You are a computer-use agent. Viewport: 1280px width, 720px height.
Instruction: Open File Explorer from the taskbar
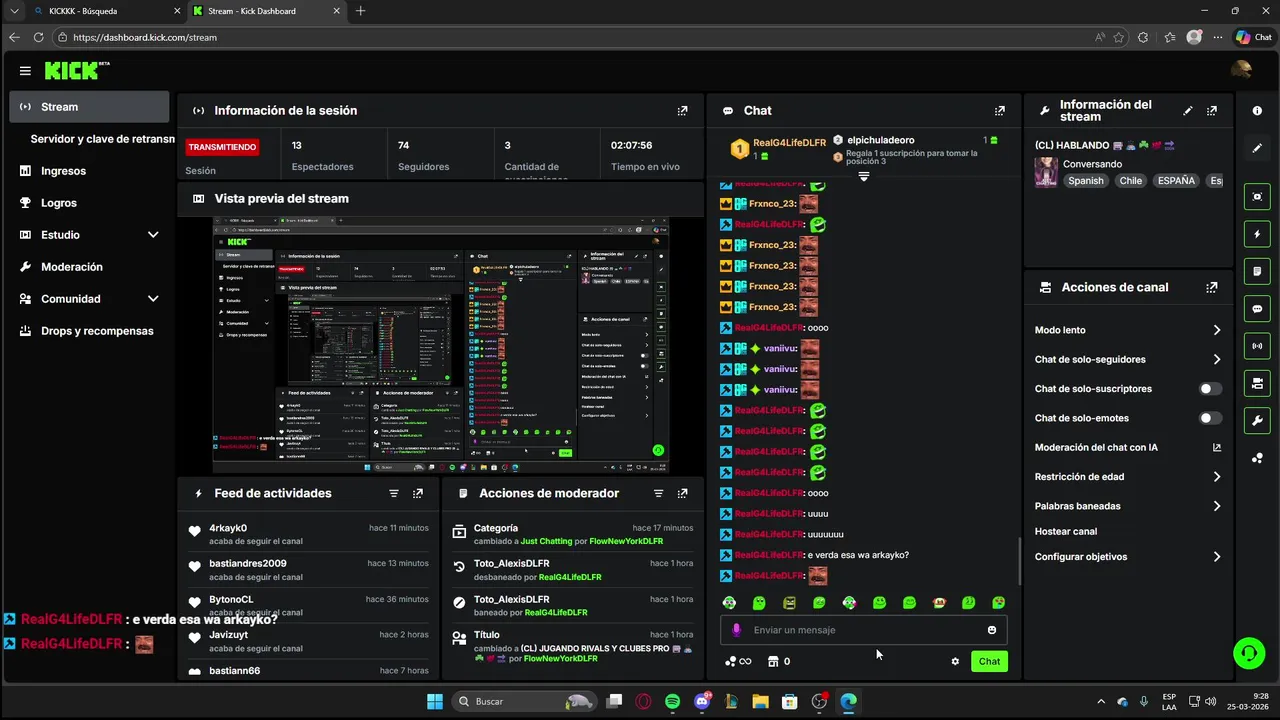coord(760,702)
